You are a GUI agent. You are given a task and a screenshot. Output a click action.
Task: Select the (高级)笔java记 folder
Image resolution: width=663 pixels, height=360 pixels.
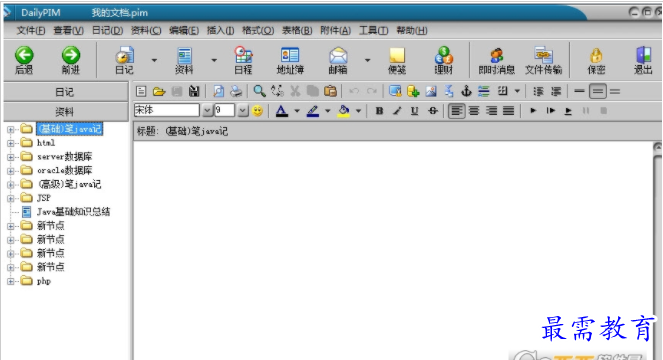coord(69,184)
